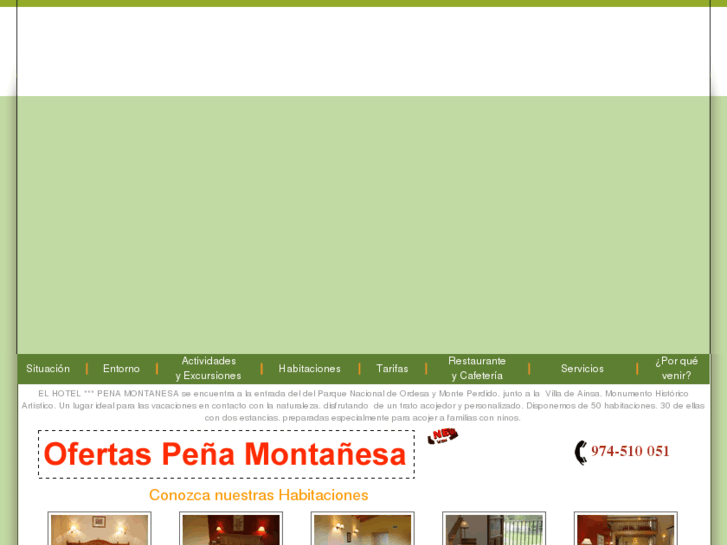This screenshot has height=545, width=727.
Task: Open the second room thumbnail with red walls
Action: tap(231, 529)
